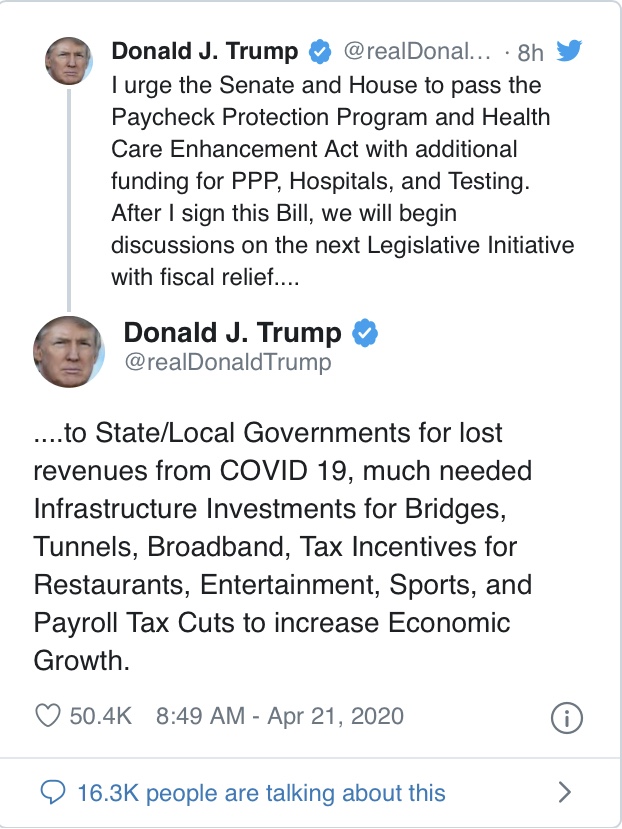Click the 50.4K likes count
This screenshot has width=622, height=829.
[100, 716]
